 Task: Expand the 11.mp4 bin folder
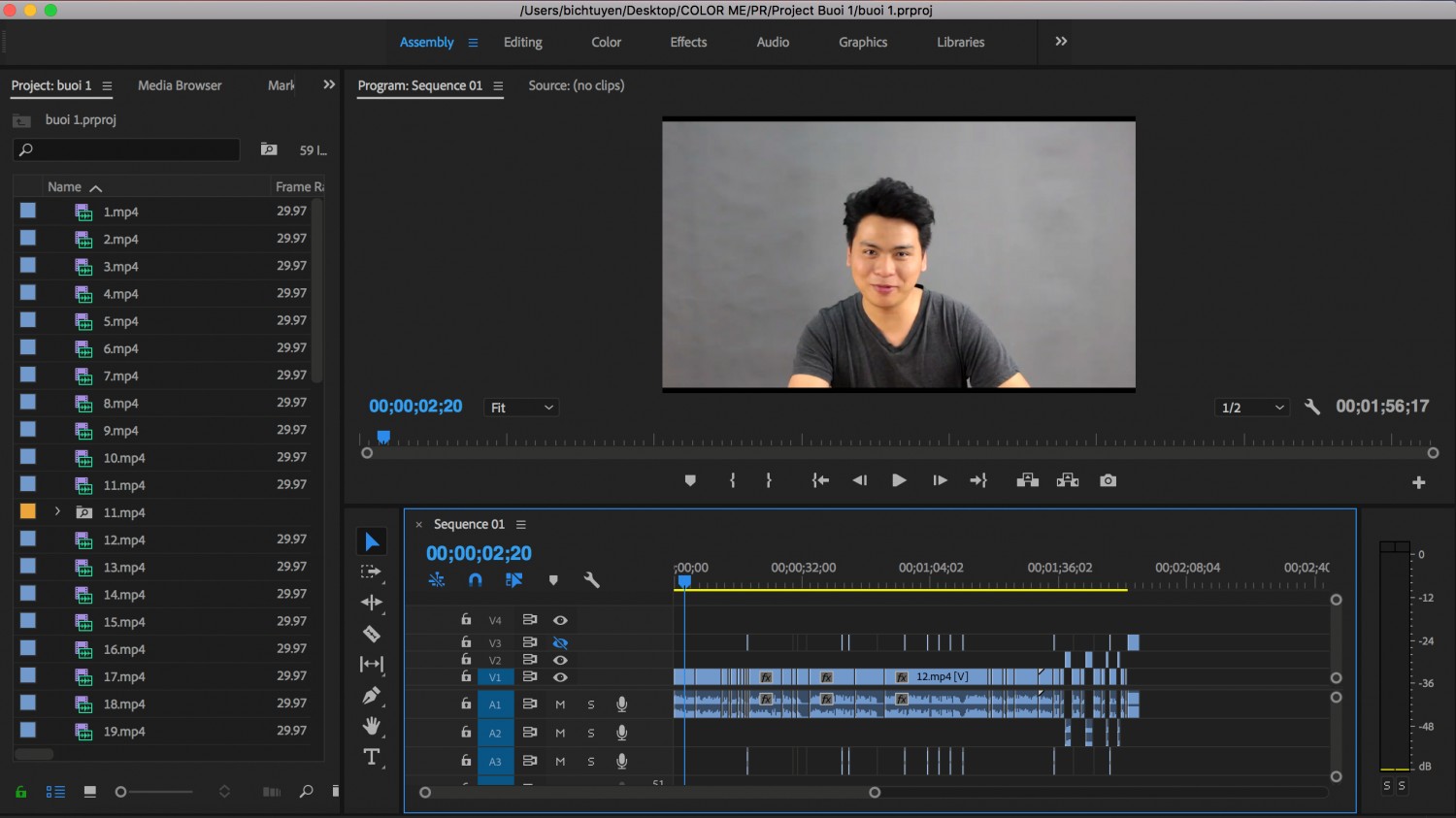click(x=57, y=511)
